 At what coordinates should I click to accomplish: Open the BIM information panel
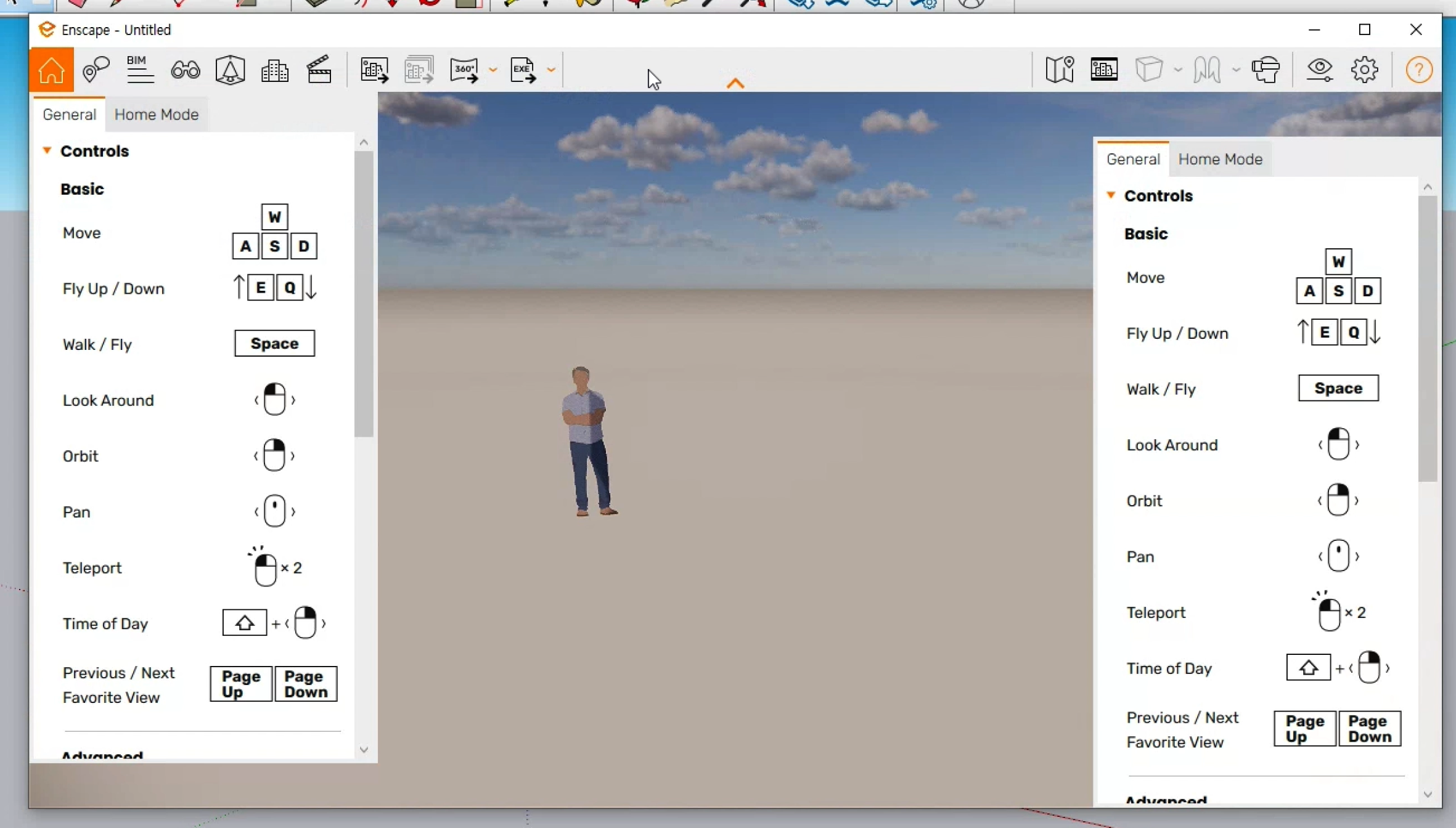139,70
